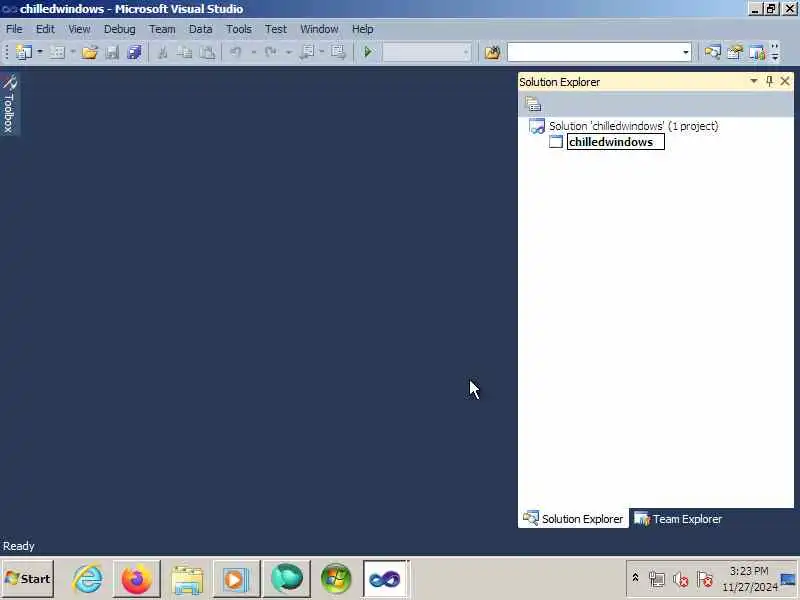Launch Internet Explorer from taskbar
800x600 pixels.
point(88,579)
